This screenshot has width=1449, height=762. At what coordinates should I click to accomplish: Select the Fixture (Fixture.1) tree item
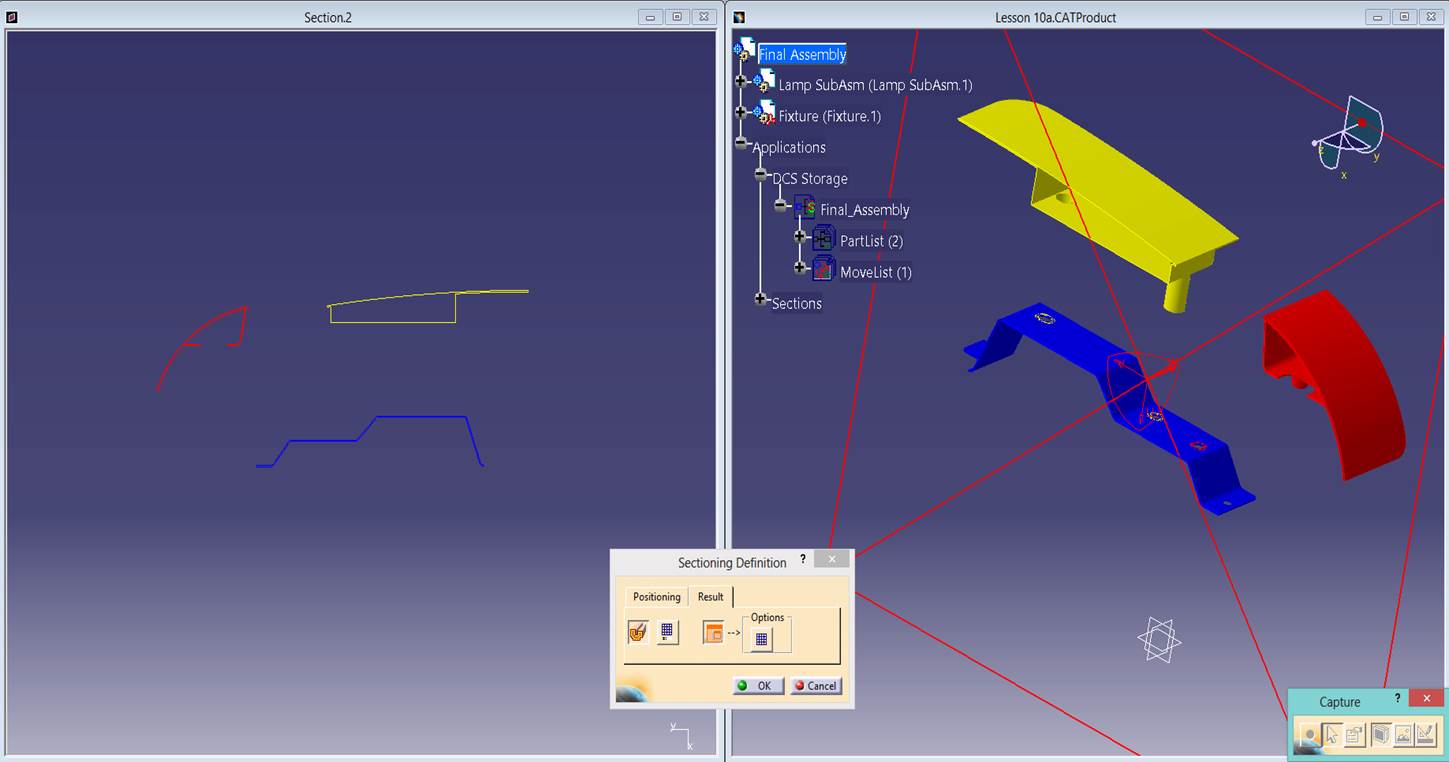(830, 116)
